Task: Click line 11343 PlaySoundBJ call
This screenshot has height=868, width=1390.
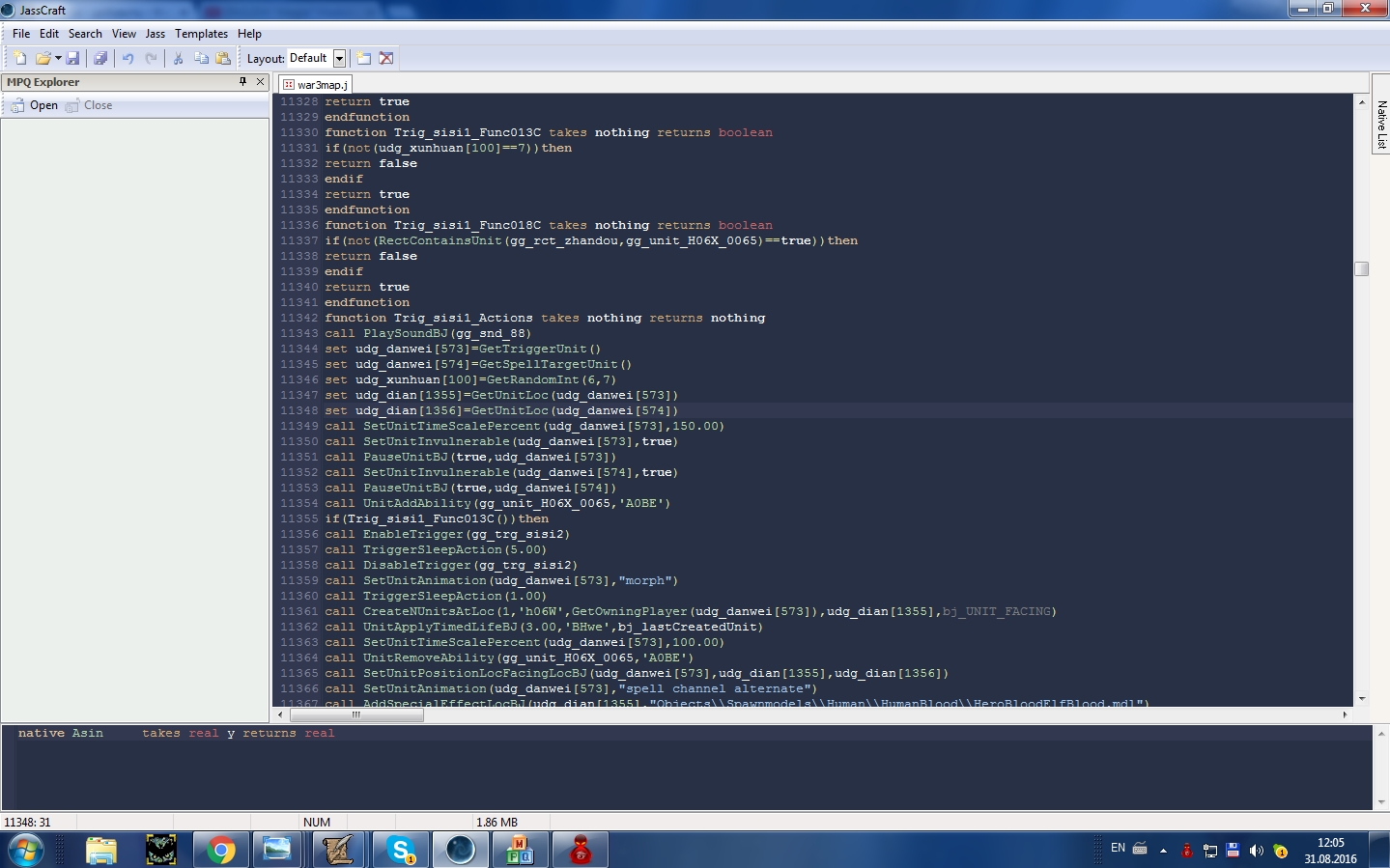Action: pos(428,333)
